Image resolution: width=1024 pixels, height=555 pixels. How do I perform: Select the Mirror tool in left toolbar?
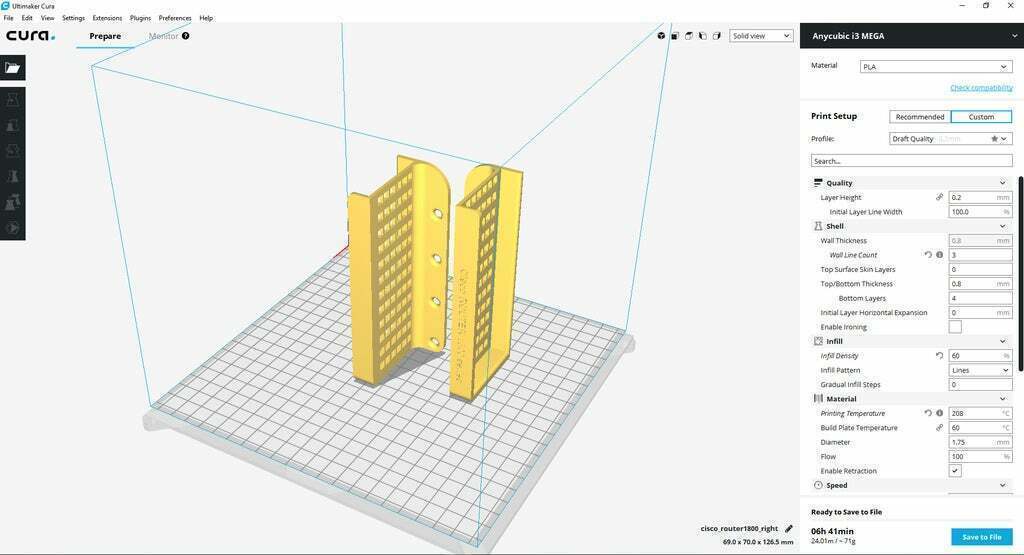13,176
